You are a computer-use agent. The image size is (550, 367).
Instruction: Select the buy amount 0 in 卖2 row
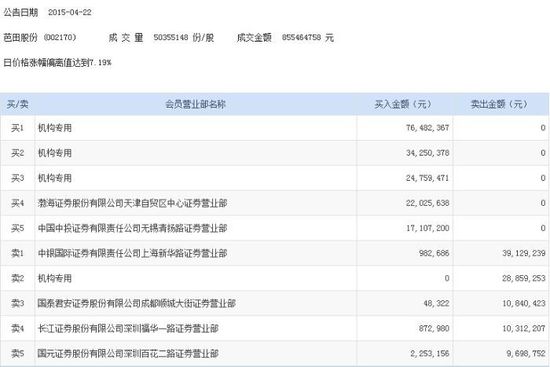click(x=447, y=279)
